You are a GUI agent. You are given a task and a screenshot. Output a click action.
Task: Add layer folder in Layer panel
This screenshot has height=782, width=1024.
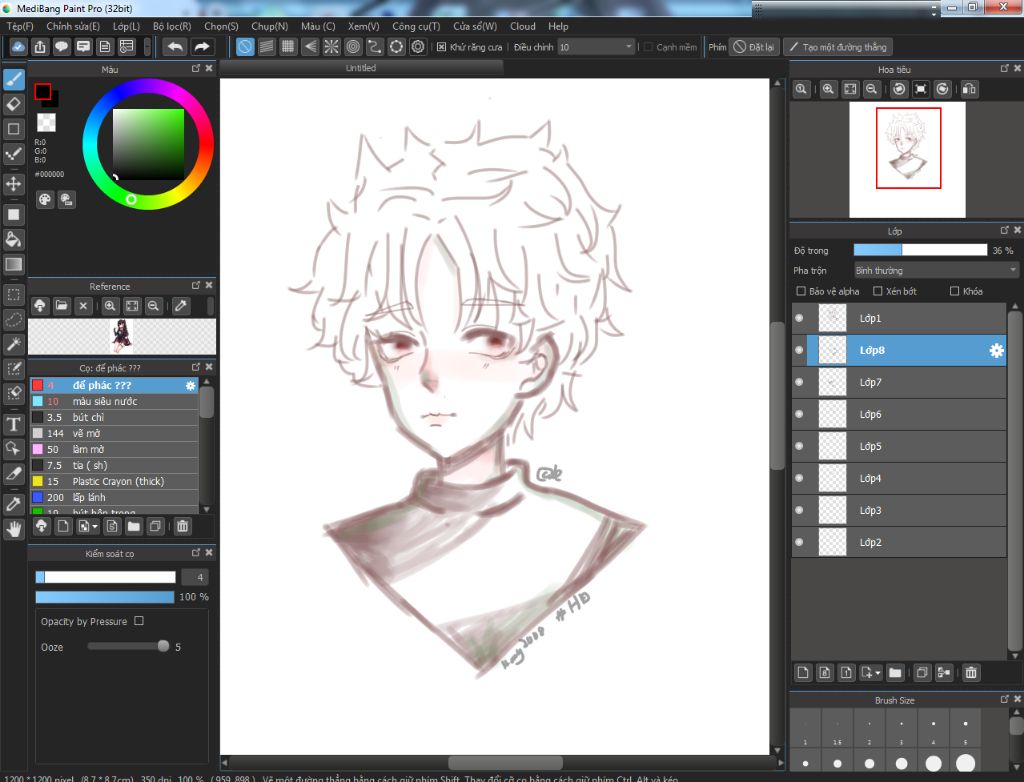click(895, 673)
